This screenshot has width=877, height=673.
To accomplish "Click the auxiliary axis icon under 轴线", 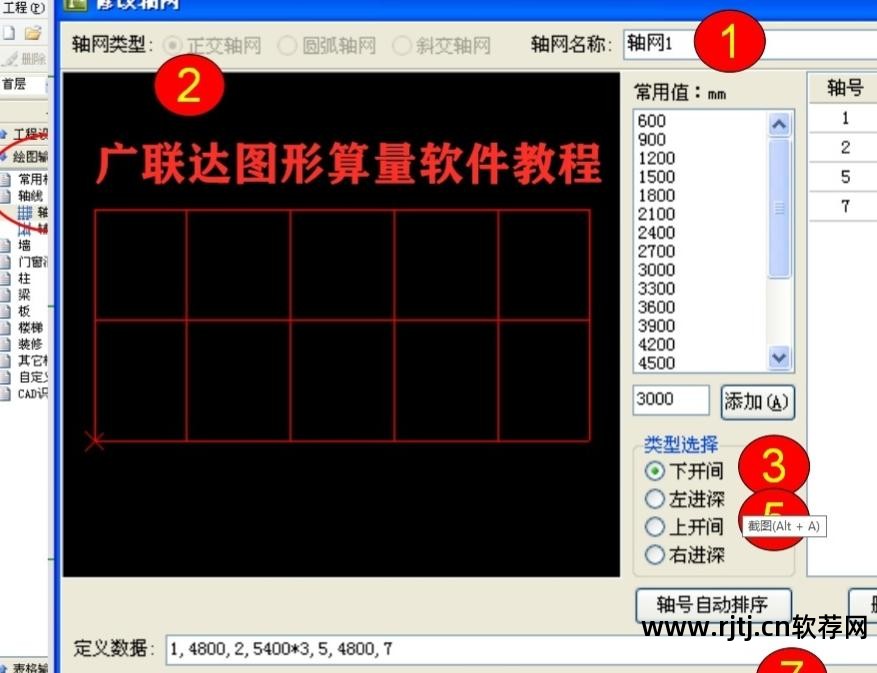I will click(25, 228).
